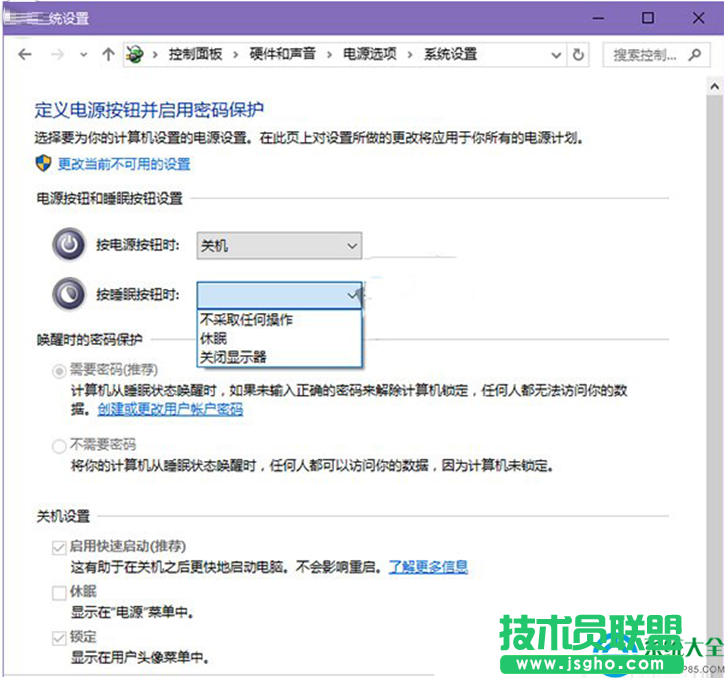Click 系统设置 breadcrumb
Screen dimensions: 727x680
pyautogui.click(x=450, y=54)
